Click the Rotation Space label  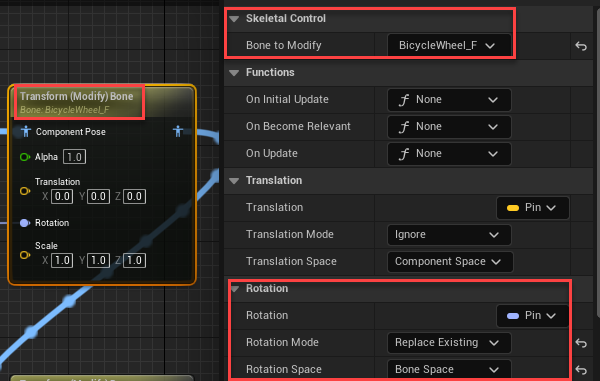pyautogui.click(x=284, y=370)
